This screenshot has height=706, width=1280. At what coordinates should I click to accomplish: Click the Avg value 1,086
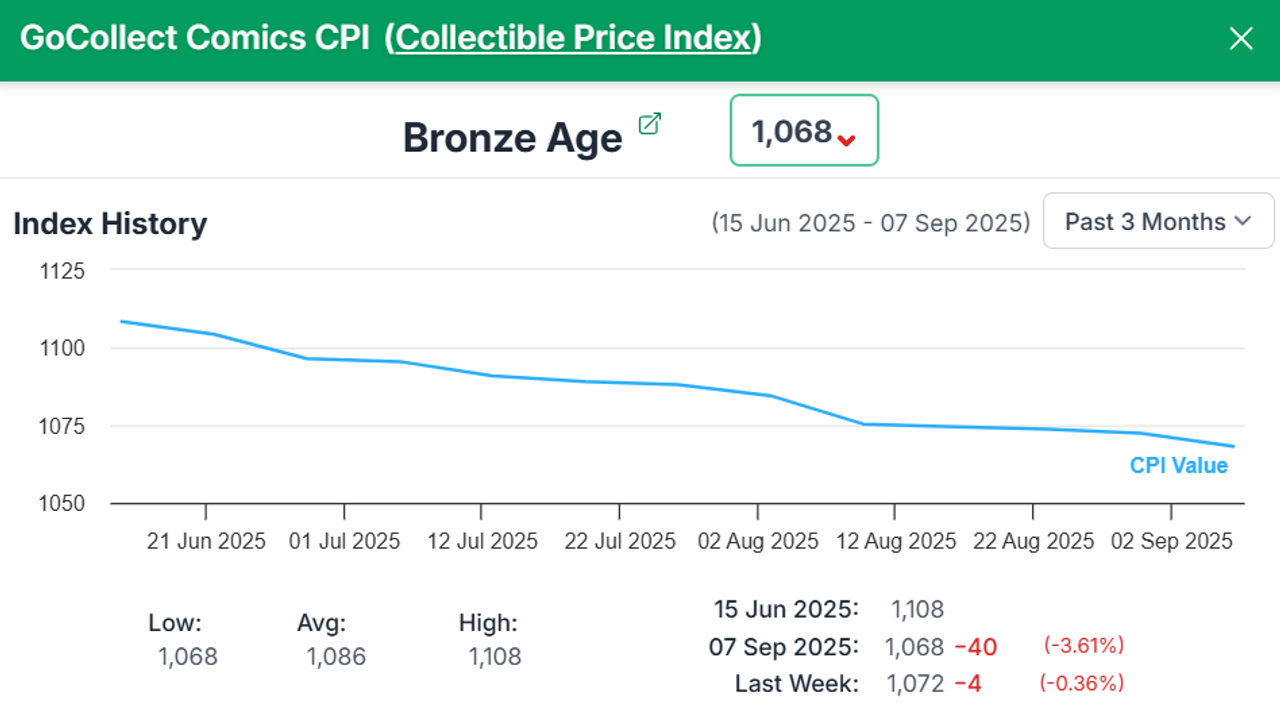[336, 657]
